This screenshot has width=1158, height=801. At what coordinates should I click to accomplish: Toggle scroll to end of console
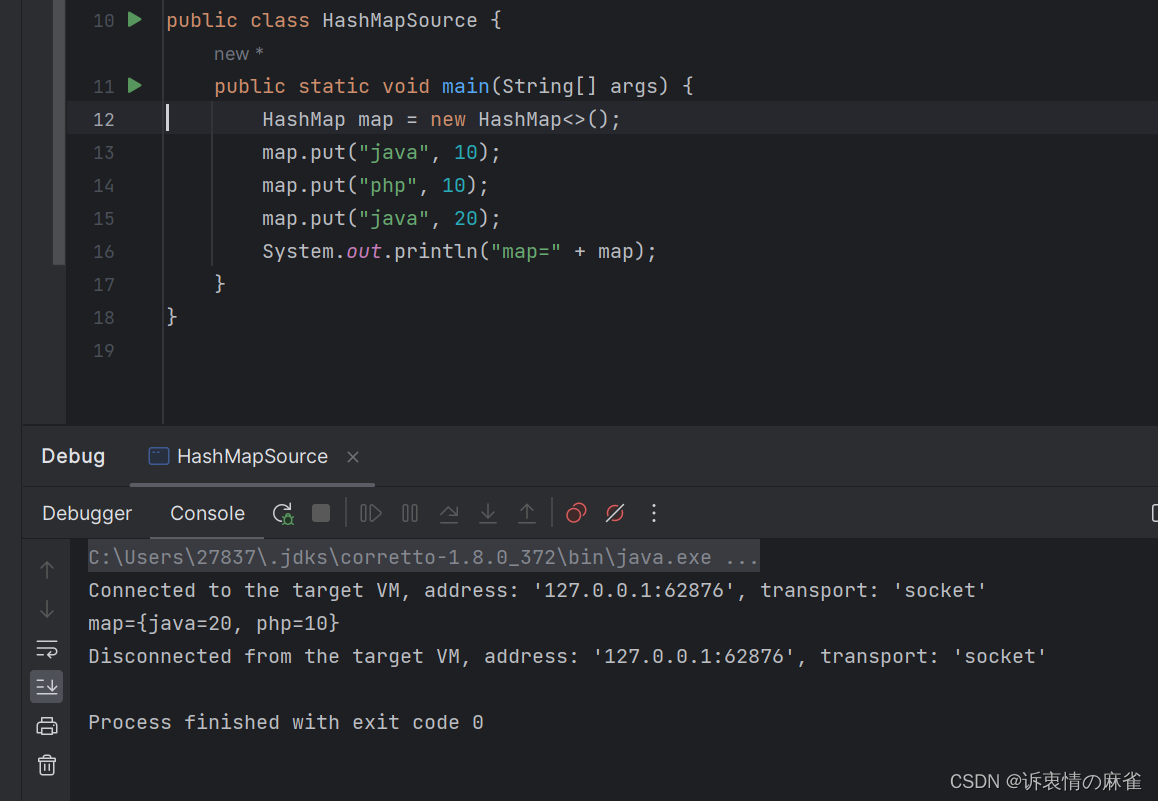pos(47,687)
